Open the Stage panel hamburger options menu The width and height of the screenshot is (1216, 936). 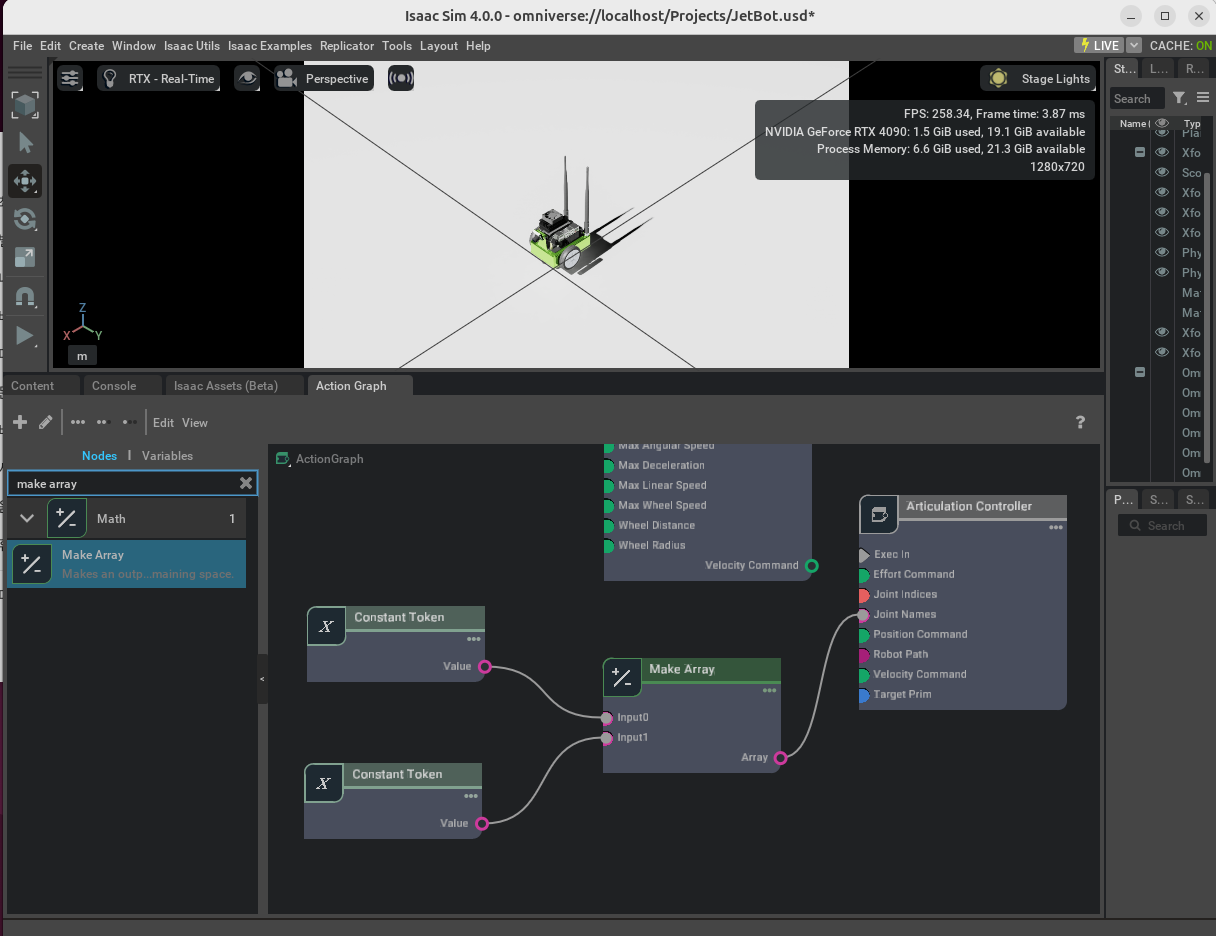pyautogui.click(x=1203, y=98)
